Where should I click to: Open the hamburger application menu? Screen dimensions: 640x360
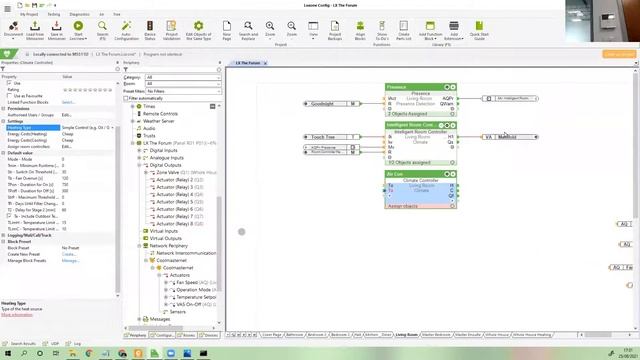(7, 9)
